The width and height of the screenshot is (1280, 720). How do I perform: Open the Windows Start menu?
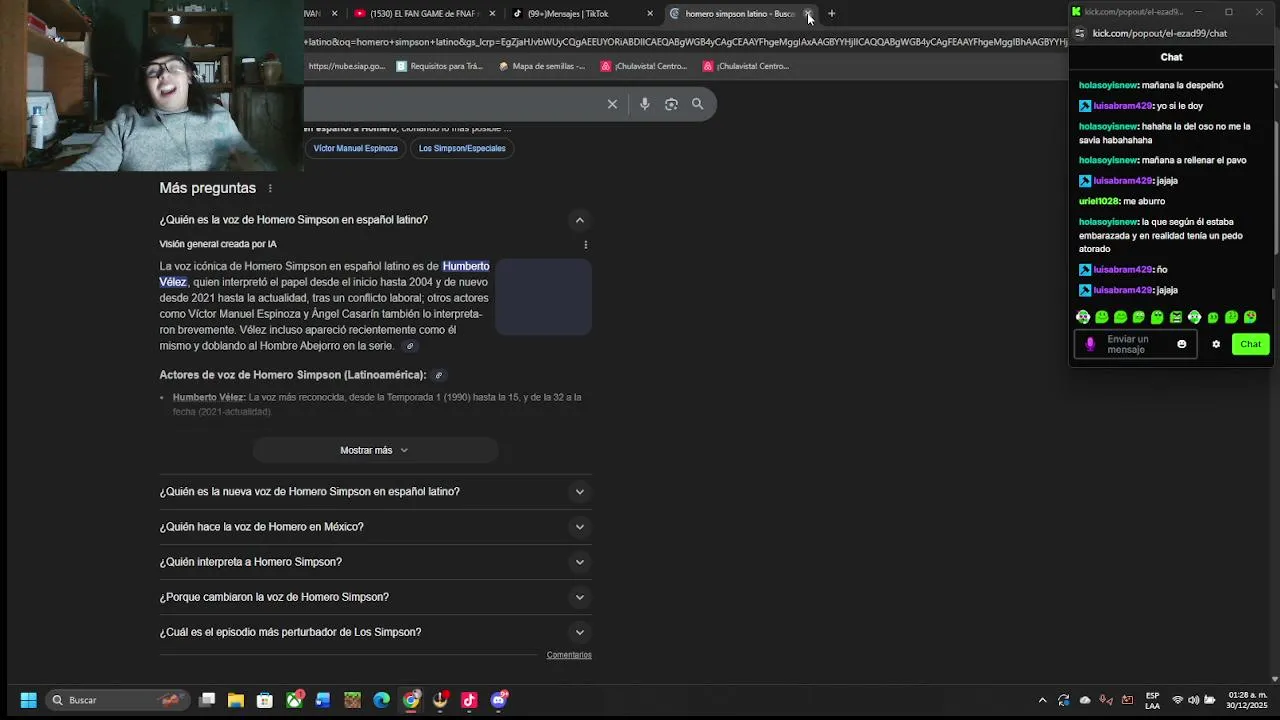point(28,700)
